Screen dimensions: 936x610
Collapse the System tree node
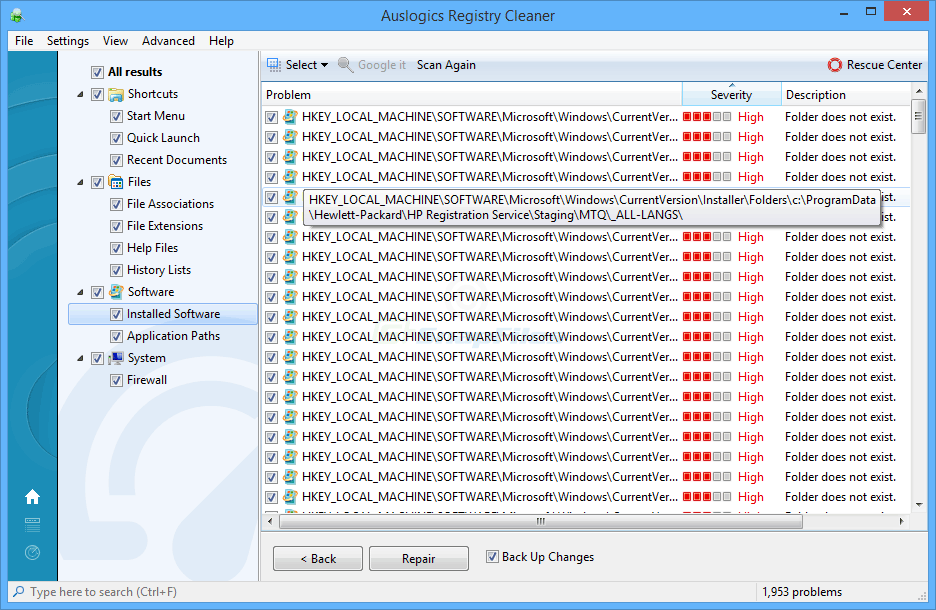pos(80,358)
